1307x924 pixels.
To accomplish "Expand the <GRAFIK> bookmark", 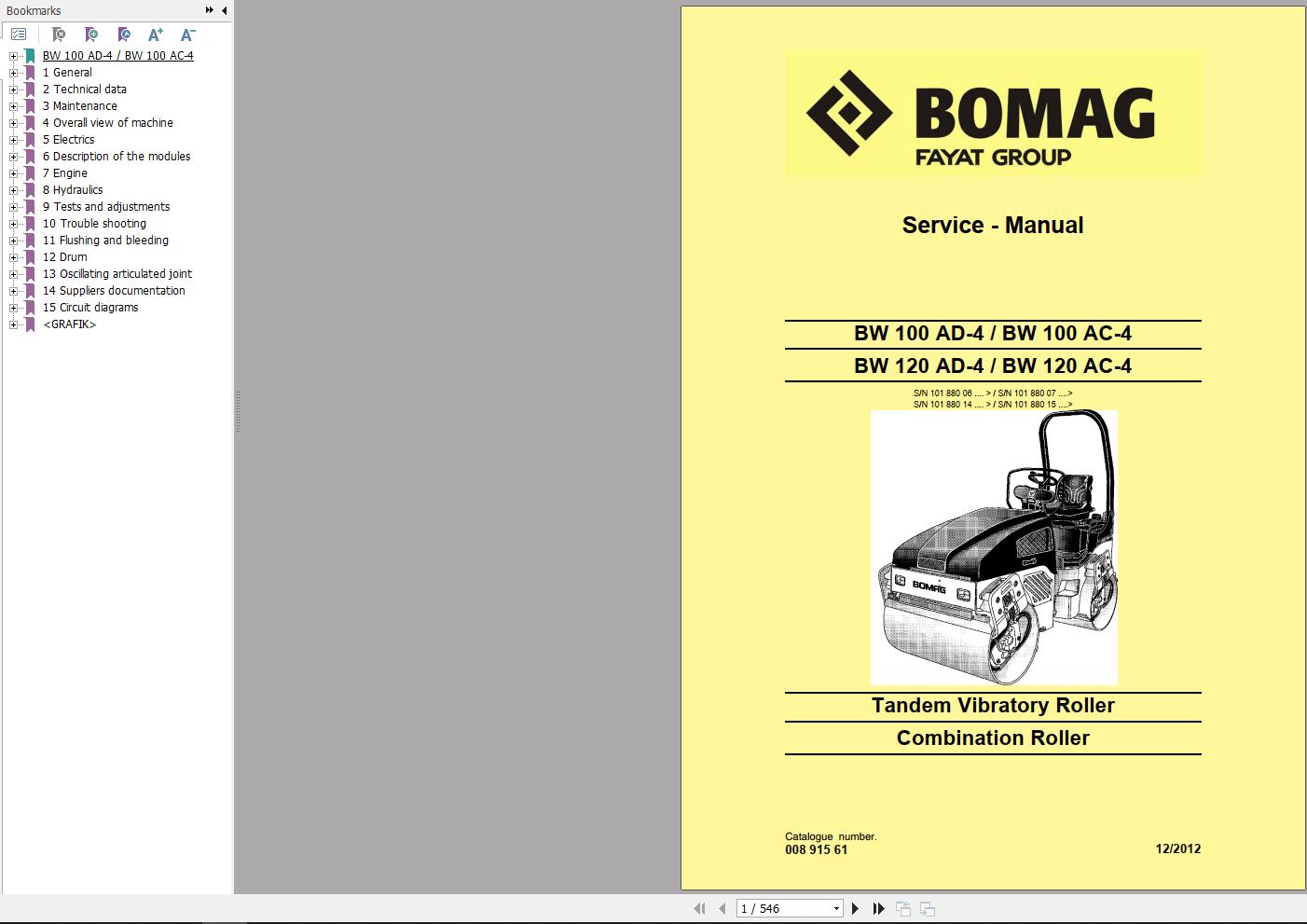I will 13,324.
